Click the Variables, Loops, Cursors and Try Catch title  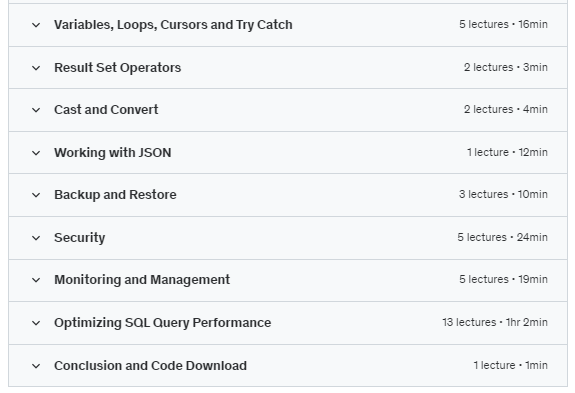click(x=173, y=25)
